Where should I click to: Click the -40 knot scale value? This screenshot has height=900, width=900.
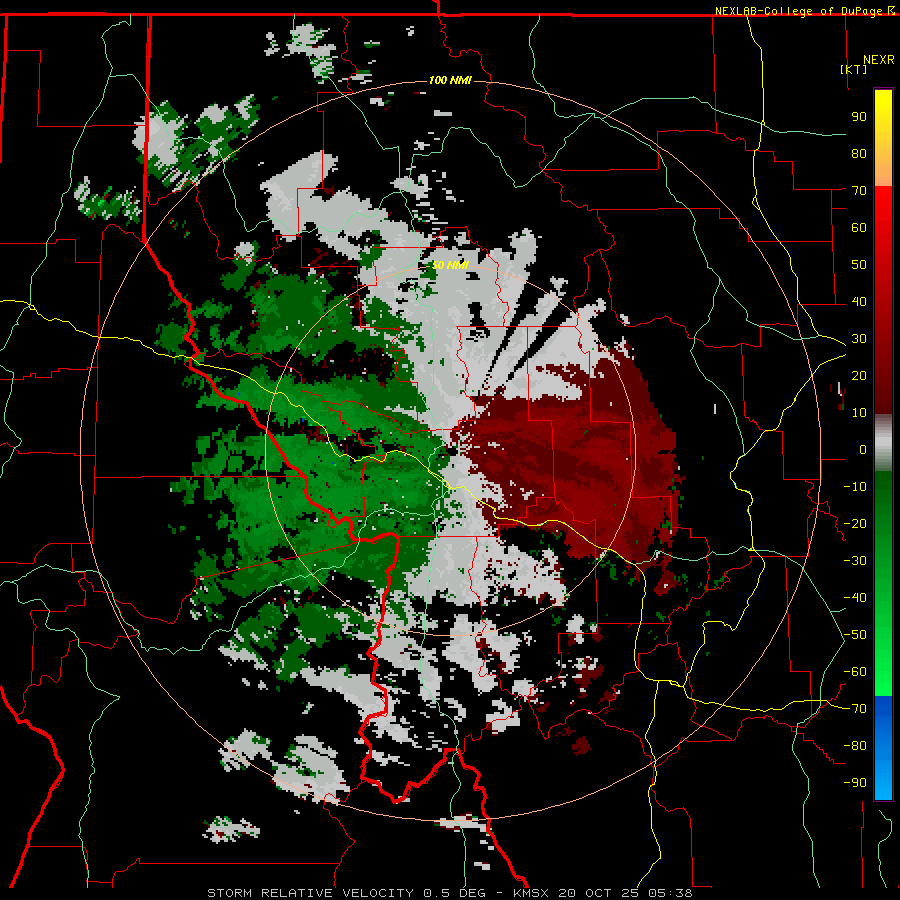[x=855, y=598]
